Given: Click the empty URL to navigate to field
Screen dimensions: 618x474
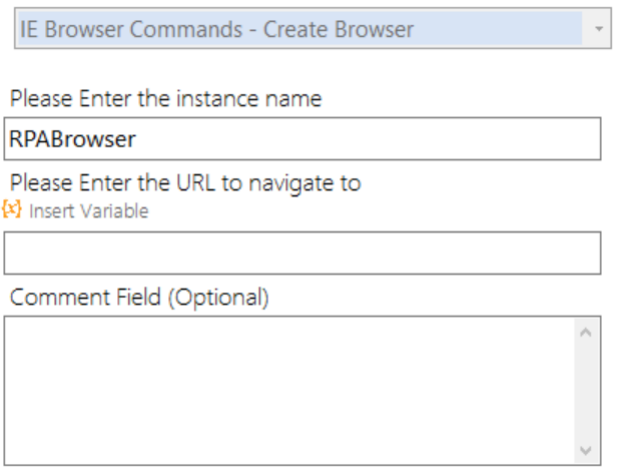Looking at the screenshot, I should click(x=302, y=253).
